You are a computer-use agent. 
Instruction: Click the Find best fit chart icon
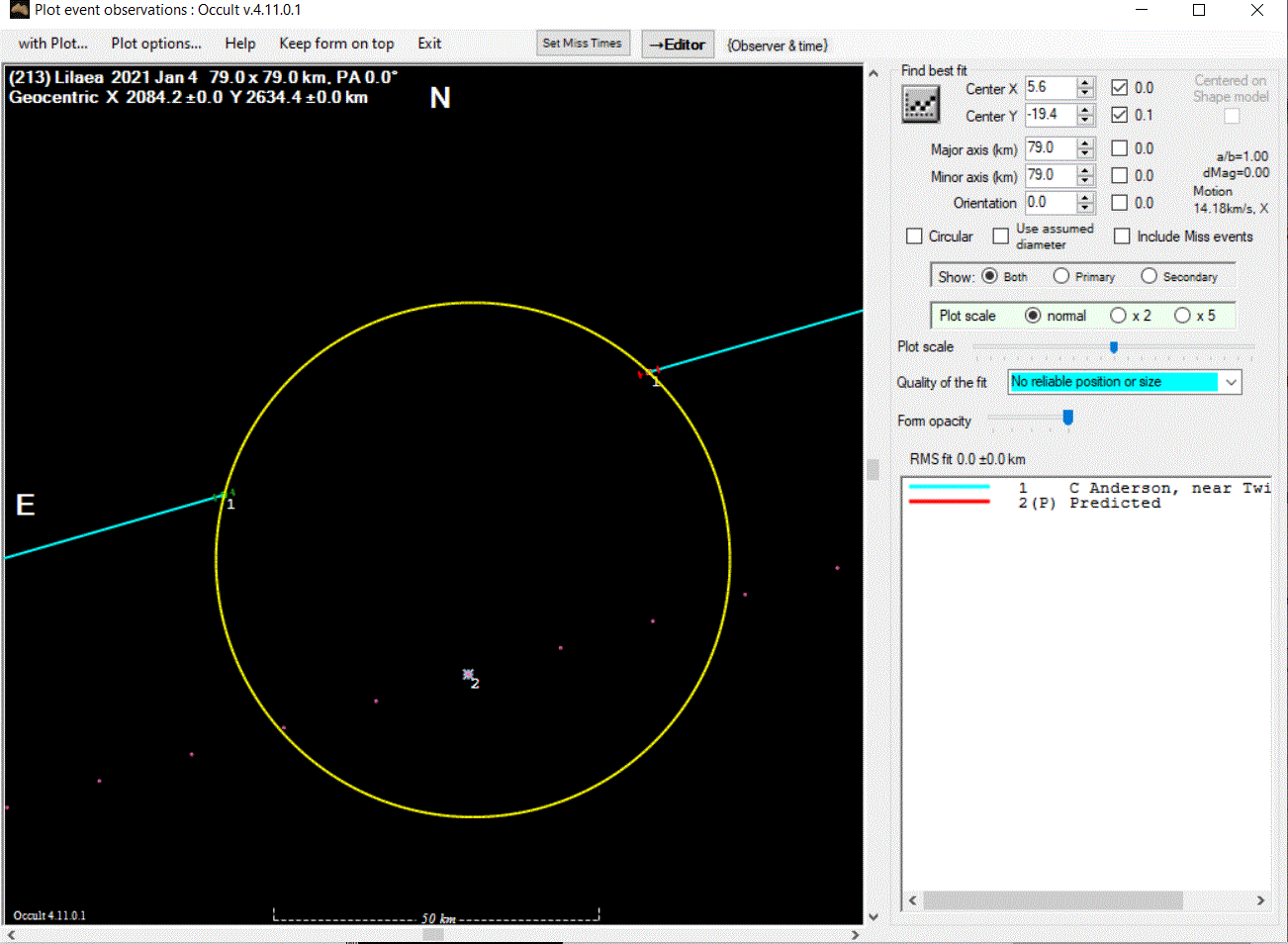tap(920, 104)
